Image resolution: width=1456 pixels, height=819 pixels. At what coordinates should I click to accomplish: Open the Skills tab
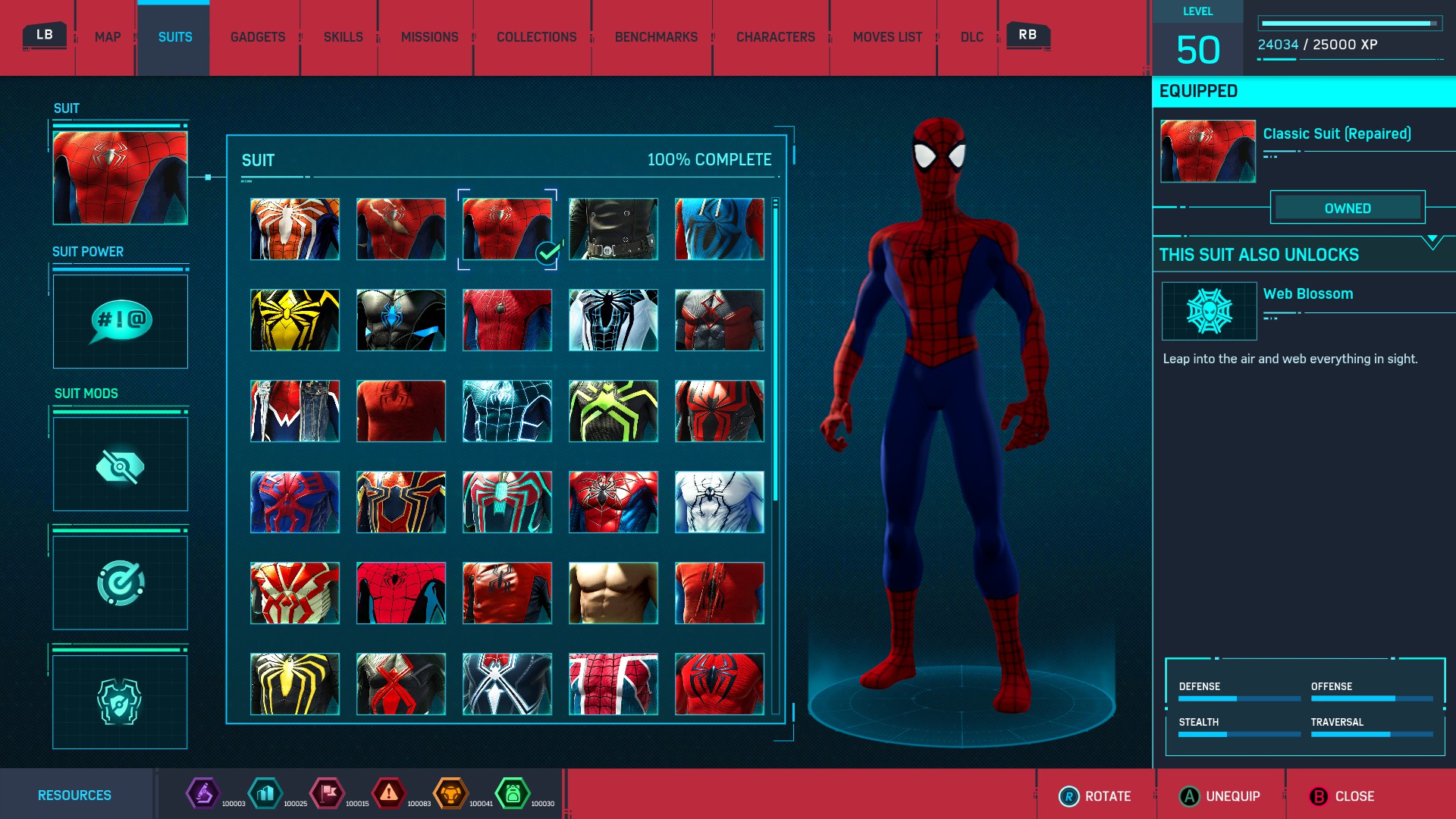(343, 37)
